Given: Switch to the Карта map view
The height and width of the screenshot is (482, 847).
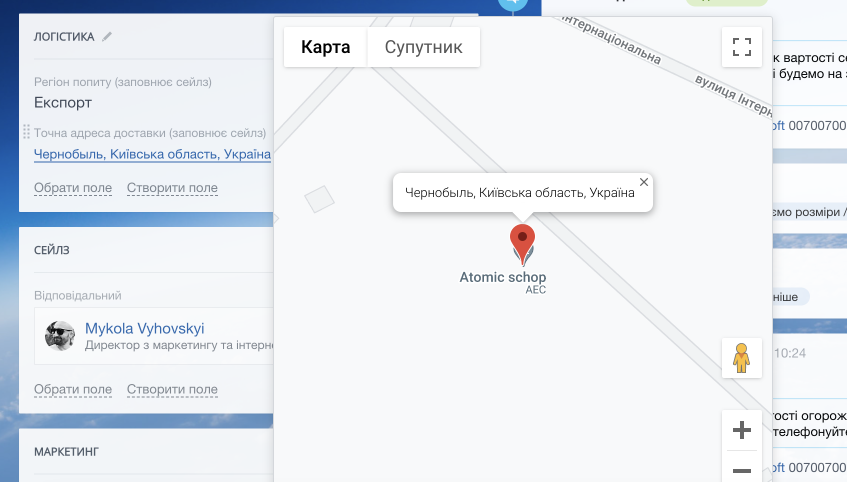Looking at the screenshot, I should [x=325, y=47].
